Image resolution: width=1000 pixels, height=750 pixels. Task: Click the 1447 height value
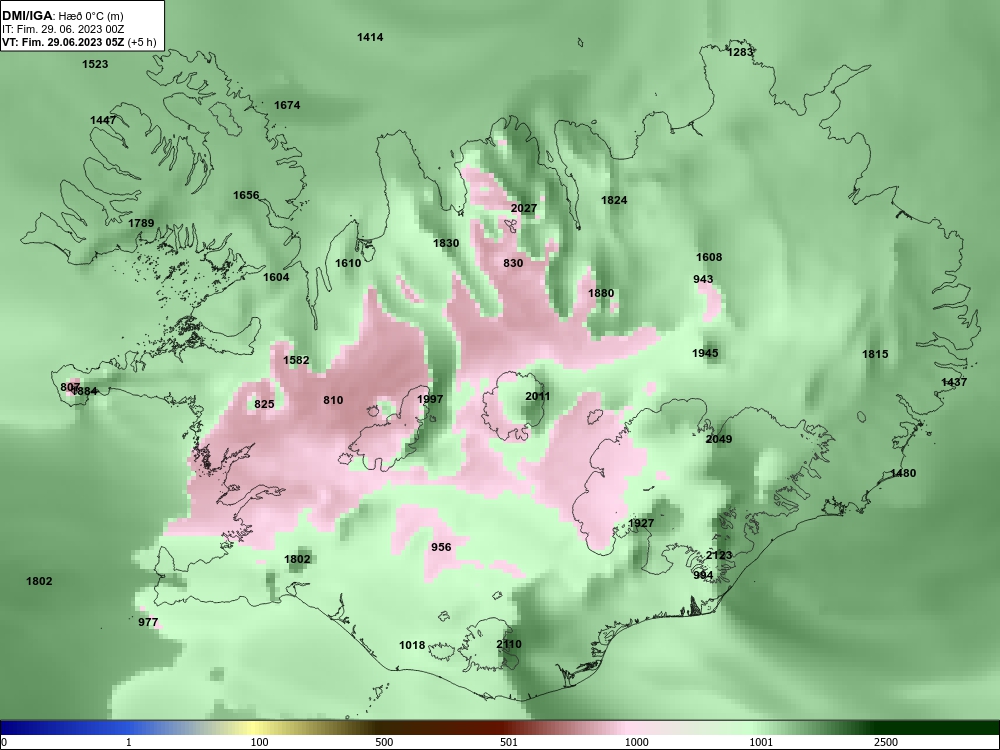tap(103, 121)
